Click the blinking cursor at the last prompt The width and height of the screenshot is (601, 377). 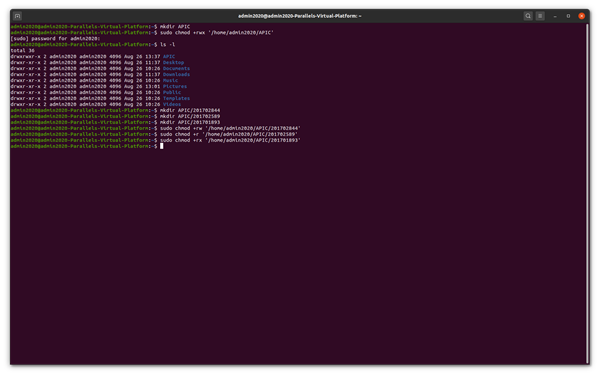[x=162, y=146]
